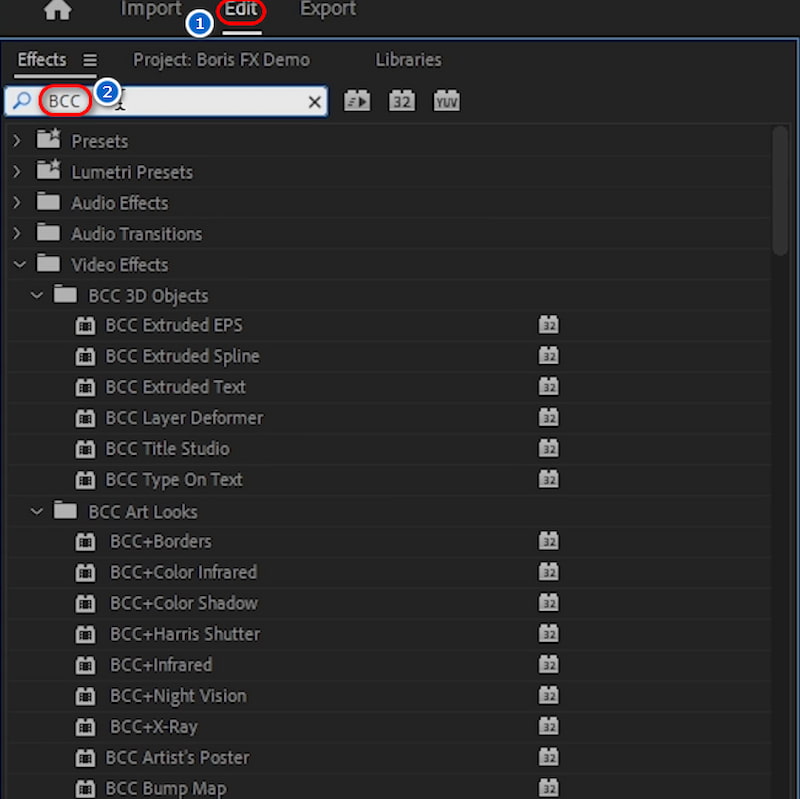The width and height of the screenshot is (800, 799).
Task: Select BCC Artist's Poster effect
Action: [178, 758]
